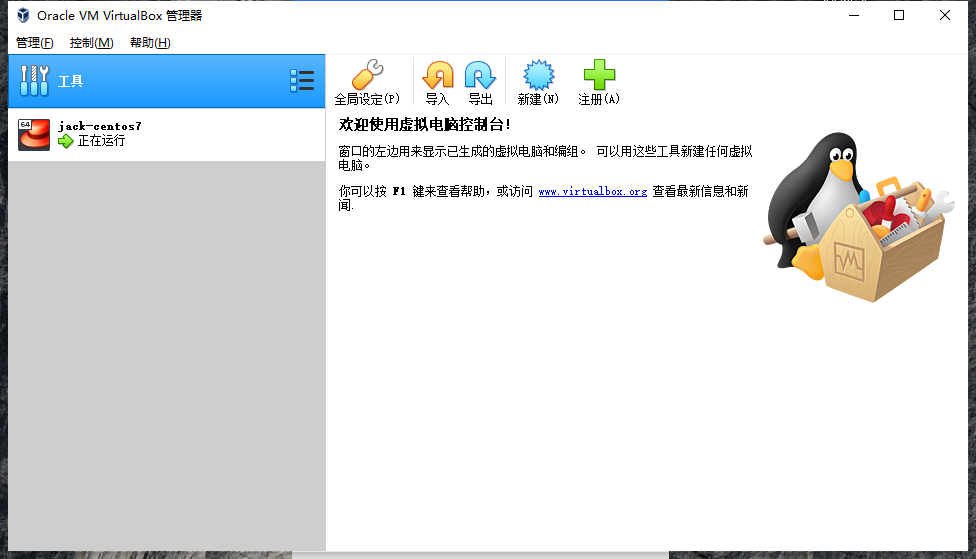Click the penguin toolbox welcome illustration
The height and width of the screenshot is (559, 976).
pos(858,217)
